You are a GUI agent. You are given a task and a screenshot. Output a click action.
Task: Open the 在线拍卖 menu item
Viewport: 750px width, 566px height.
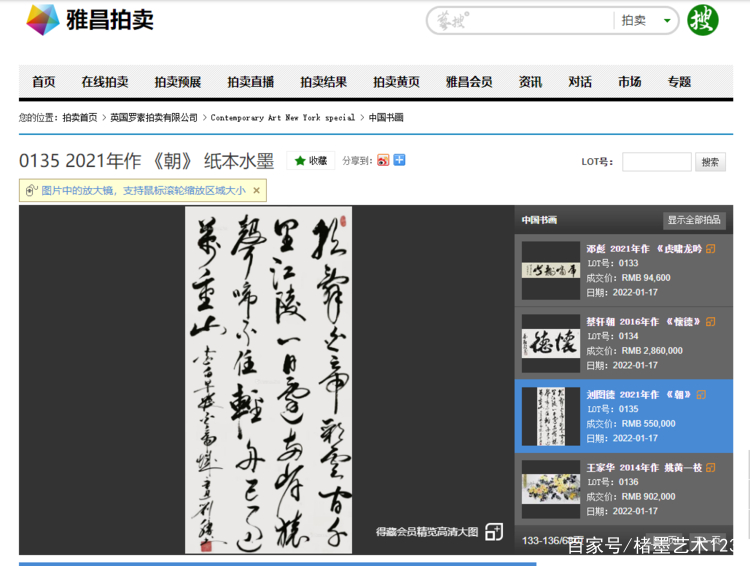(x=105, y=82)
